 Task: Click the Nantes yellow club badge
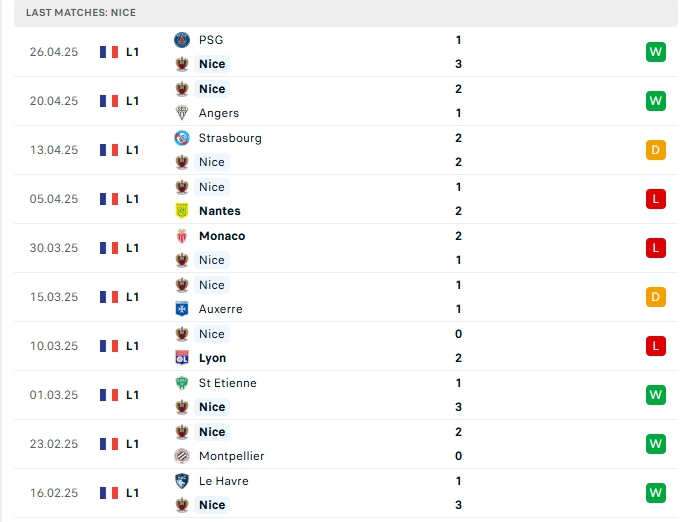(x=182, y=211)
